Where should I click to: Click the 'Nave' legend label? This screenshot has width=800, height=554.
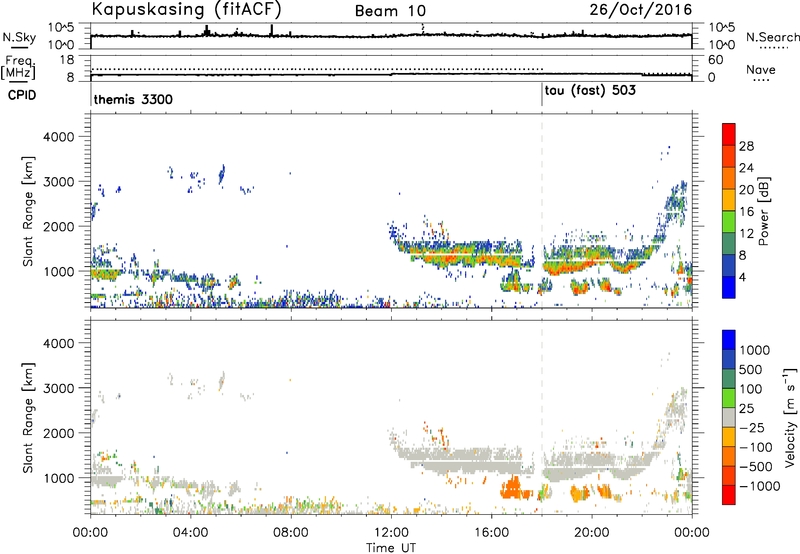tap(761, 69)
